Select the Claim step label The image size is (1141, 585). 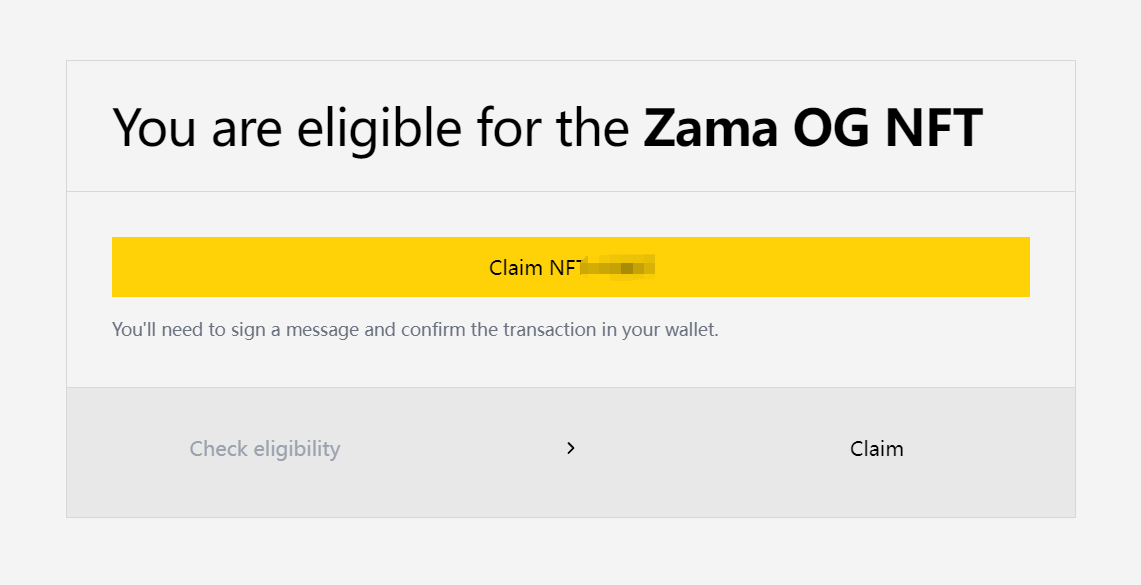point(876,449)
